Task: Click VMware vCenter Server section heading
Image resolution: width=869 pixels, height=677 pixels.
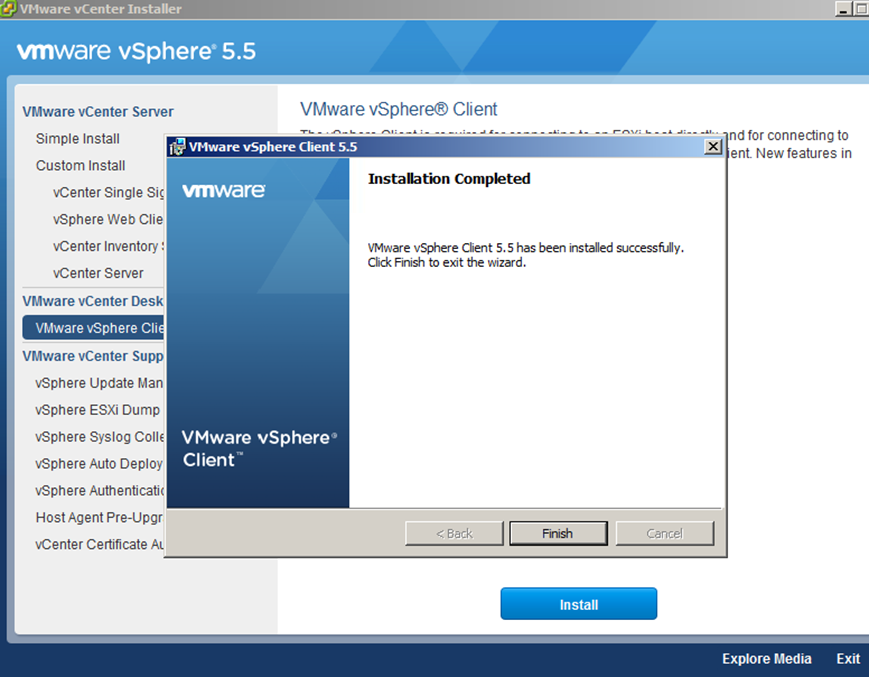Action: coord(98,112)
